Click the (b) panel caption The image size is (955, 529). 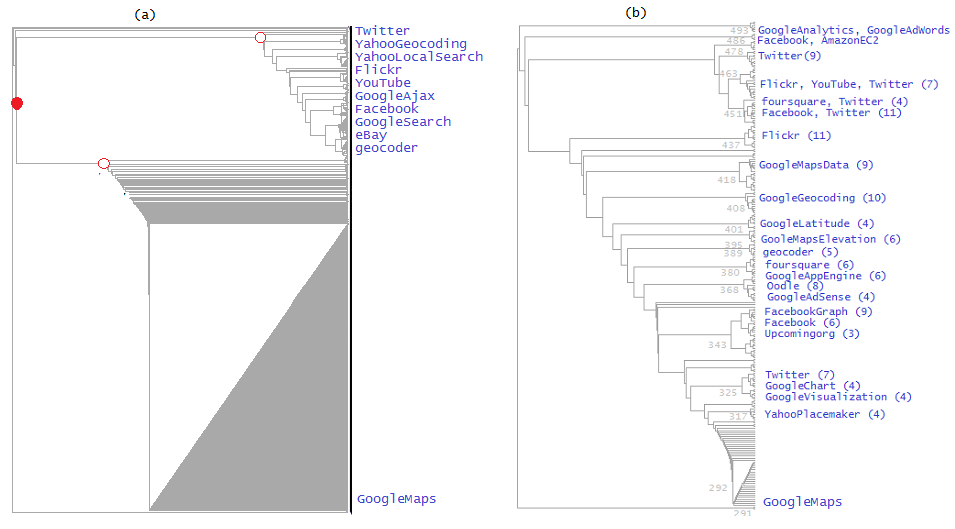point(636,13)
